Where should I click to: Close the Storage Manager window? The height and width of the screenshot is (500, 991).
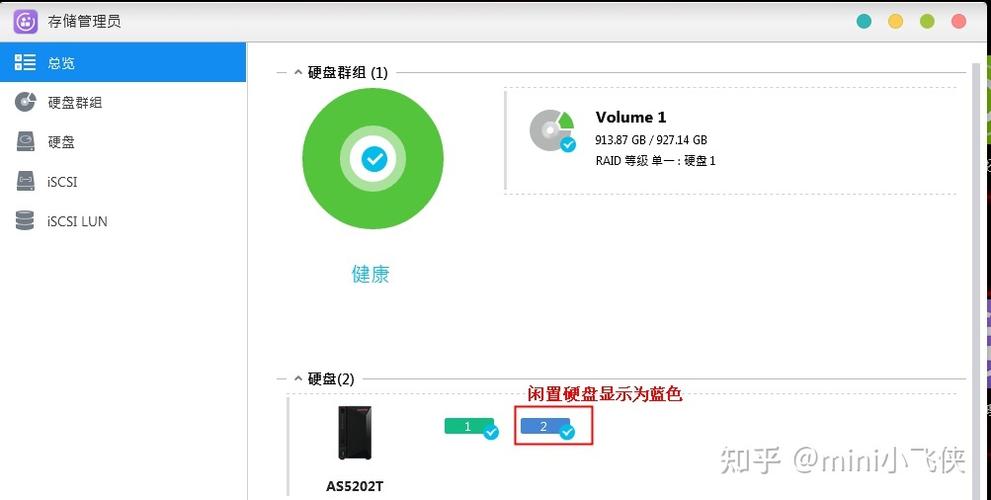pyautogui.click(x=959, y=21)
